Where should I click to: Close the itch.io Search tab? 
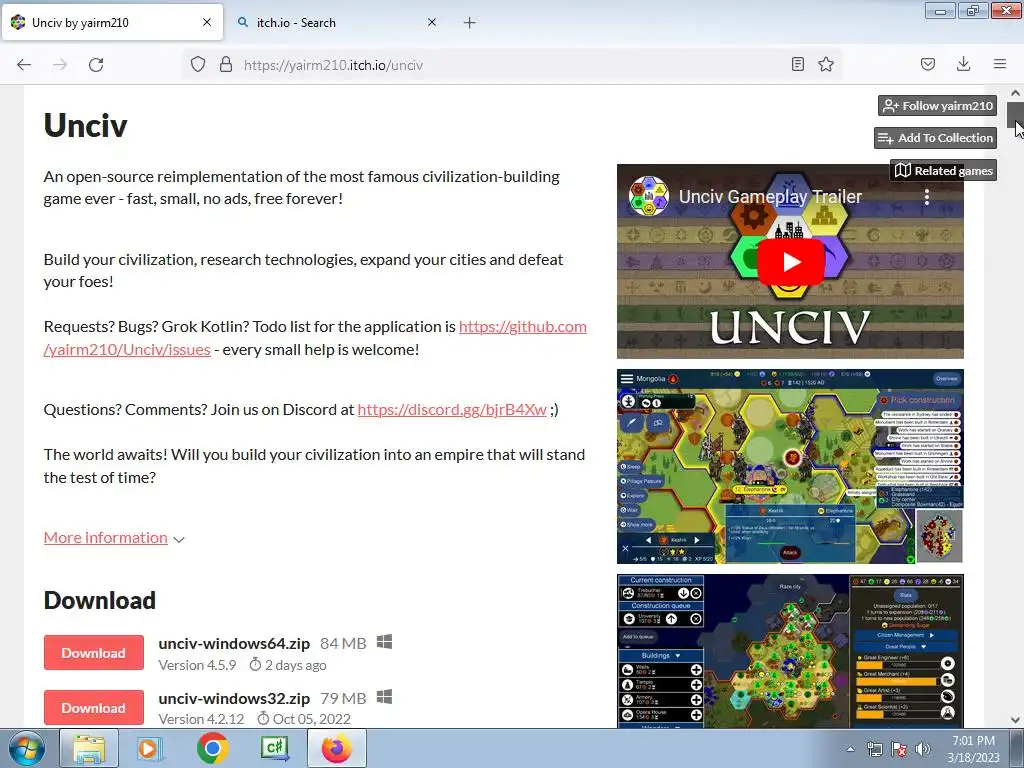point(432,22)
